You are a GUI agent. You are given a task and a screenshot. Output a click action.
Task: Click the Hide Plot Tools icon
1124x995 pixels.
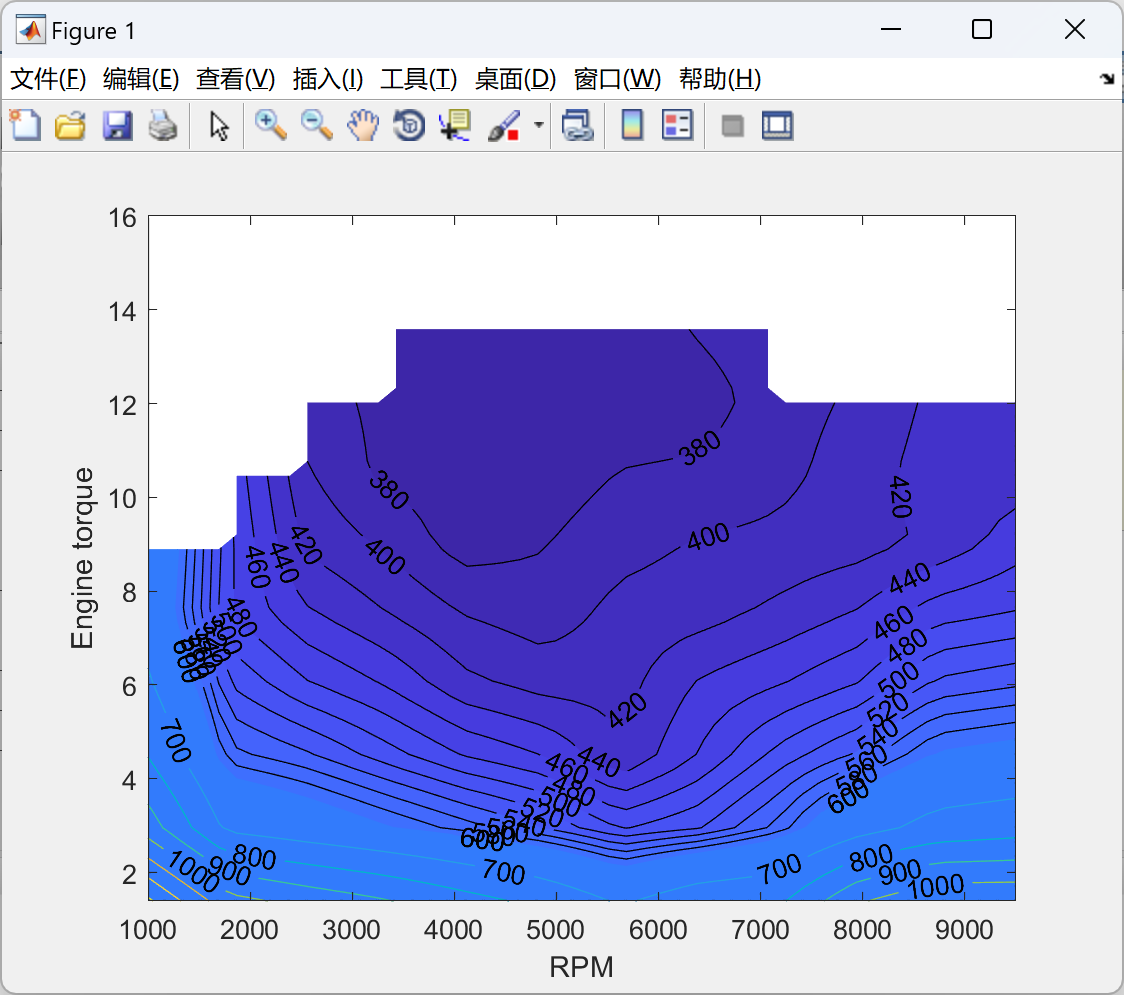[732, 126]
